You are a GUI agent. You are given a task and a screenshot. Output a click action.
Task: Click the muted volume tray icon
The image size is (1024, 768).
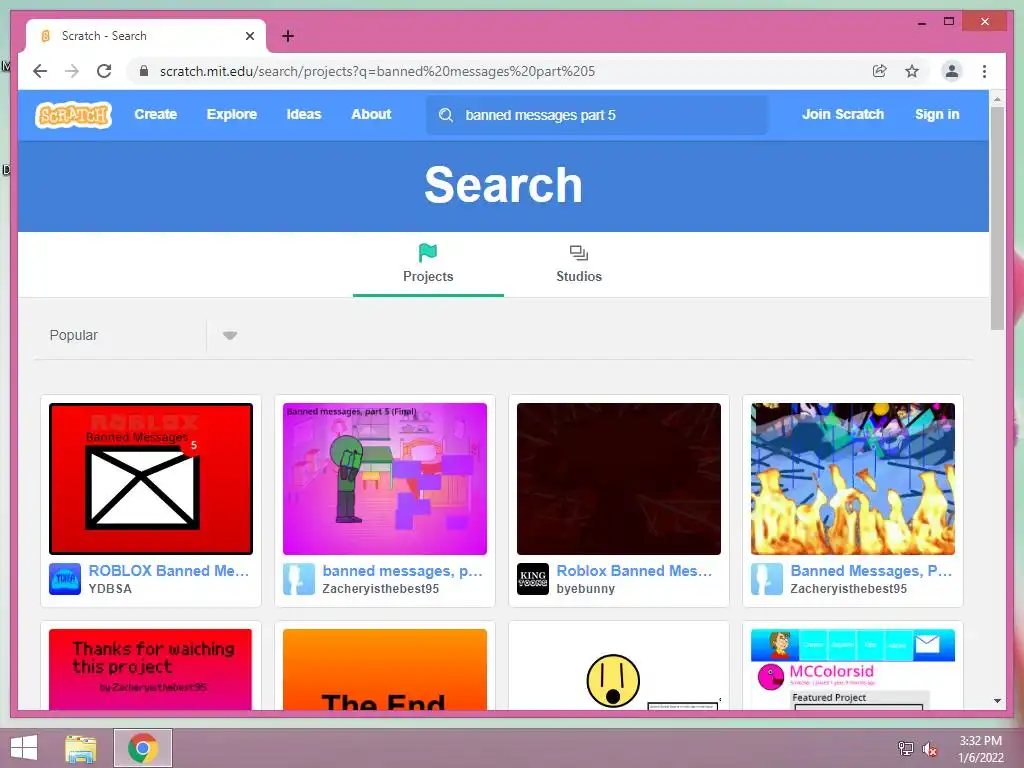(930, 749)
